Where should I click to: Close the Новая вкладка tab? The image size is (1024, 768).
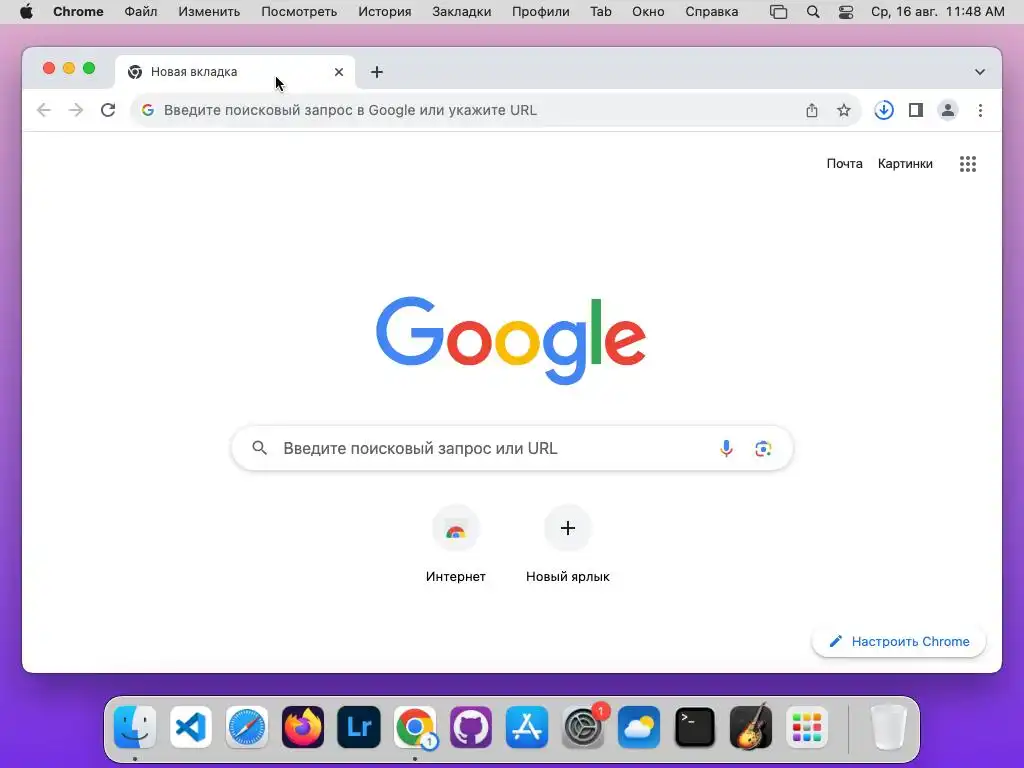click(x=339, y=72)
